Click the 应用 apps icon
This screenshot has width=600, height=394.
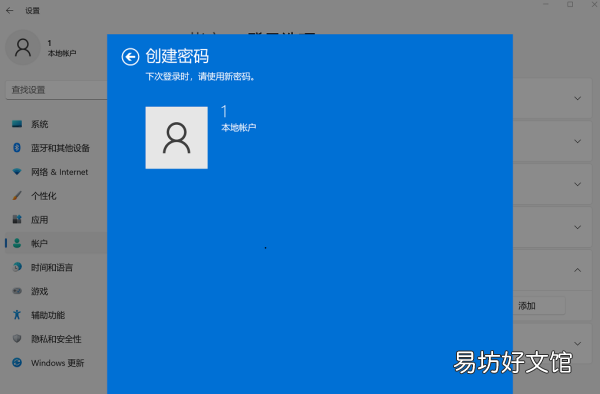point(17,219)
